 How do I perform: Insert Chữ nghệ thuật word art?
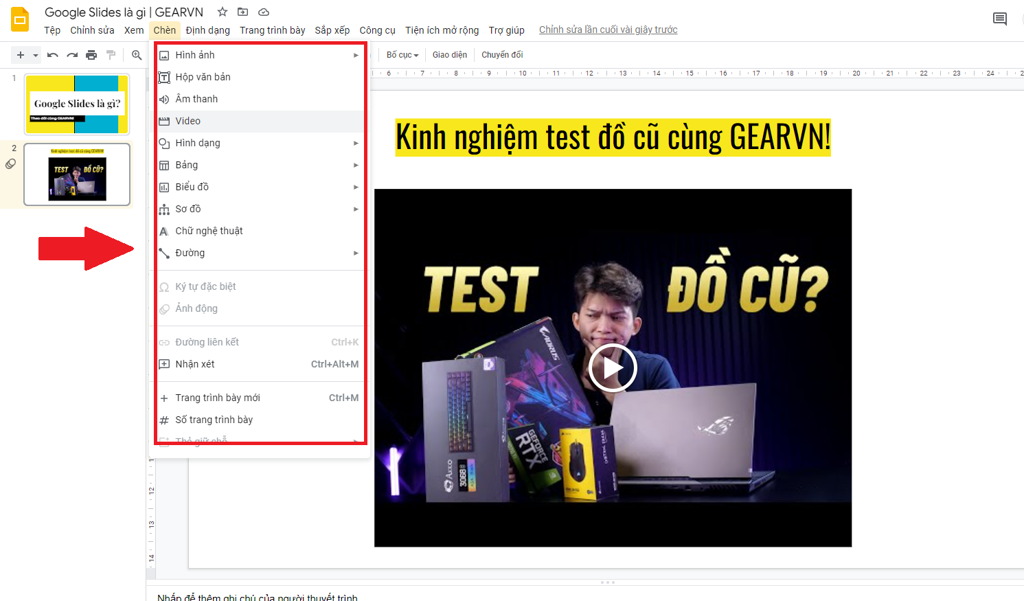260,231
